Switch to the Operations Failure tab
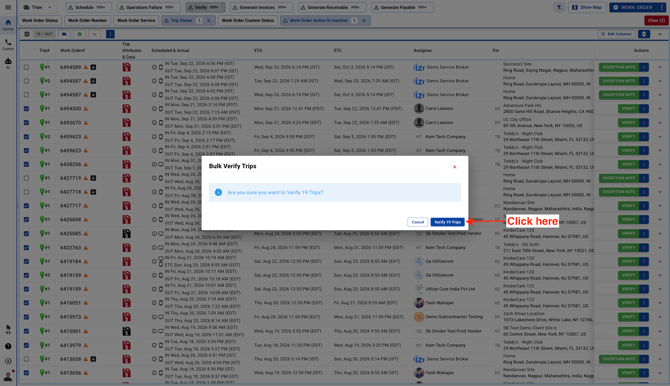 pyautogui.click(x=148, y=7)
